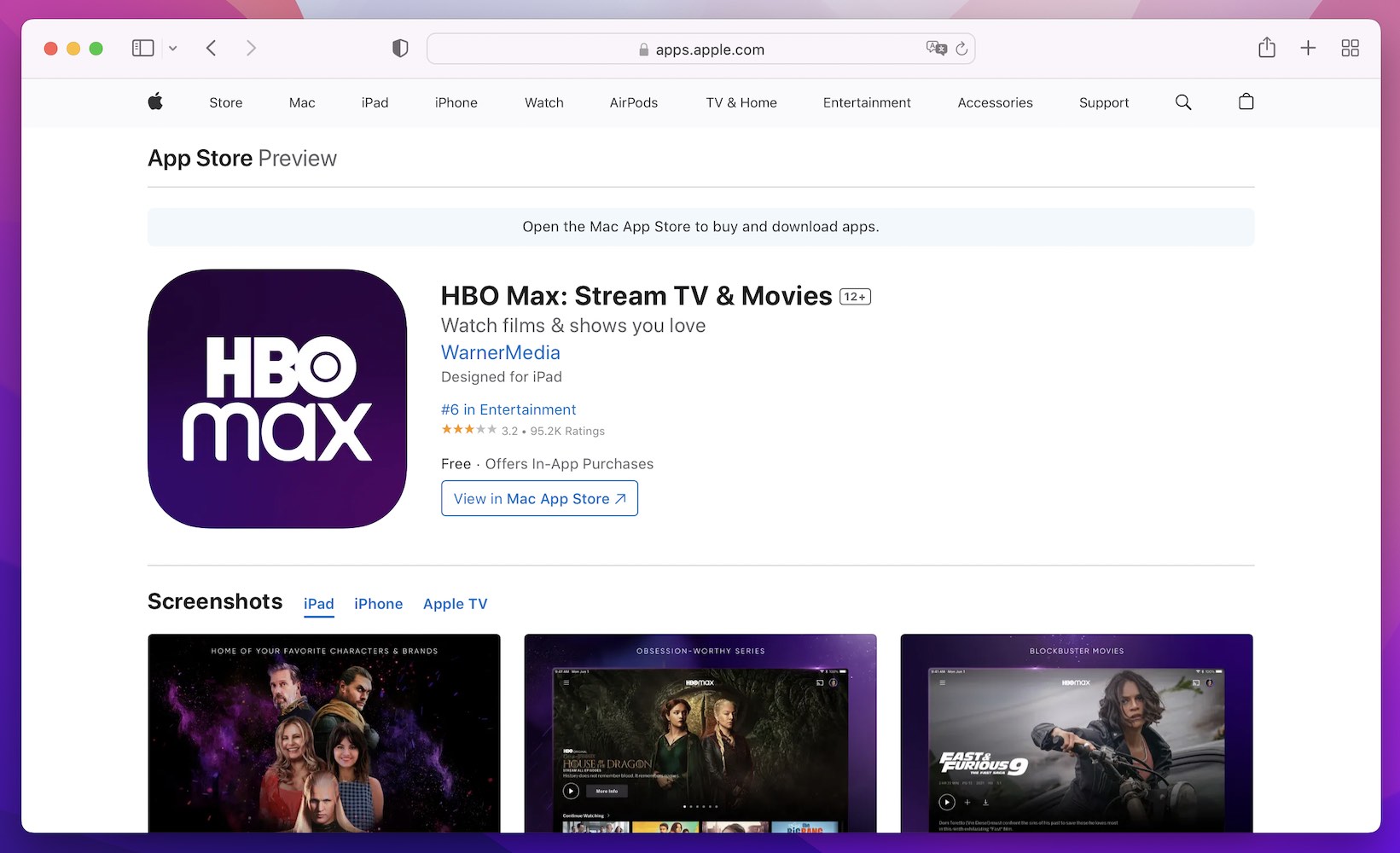Open the WarnerMedia developer link
This screenshot has height=853, width=1400.
500,352
